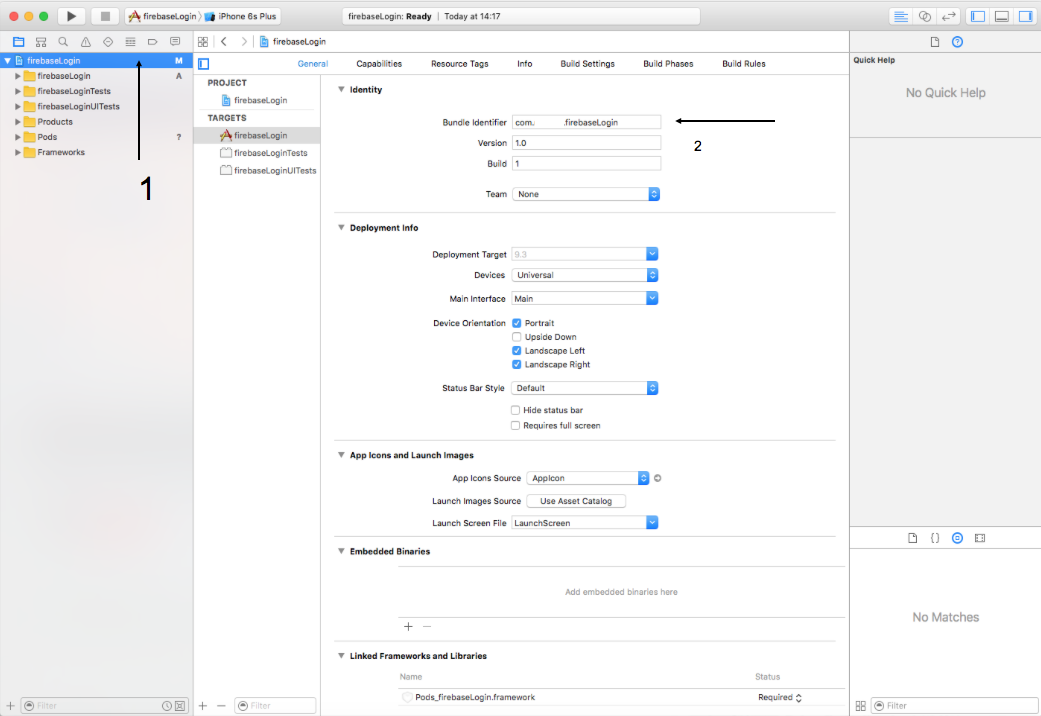Expand the Pods folder in navigator
1041x716 pixels.
click(x=18, y=137)
